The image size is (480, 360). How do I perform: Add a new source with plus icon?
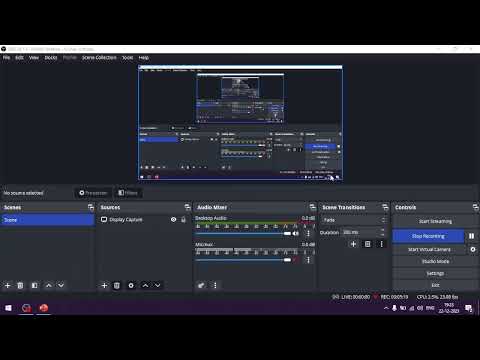click(104, 285)
